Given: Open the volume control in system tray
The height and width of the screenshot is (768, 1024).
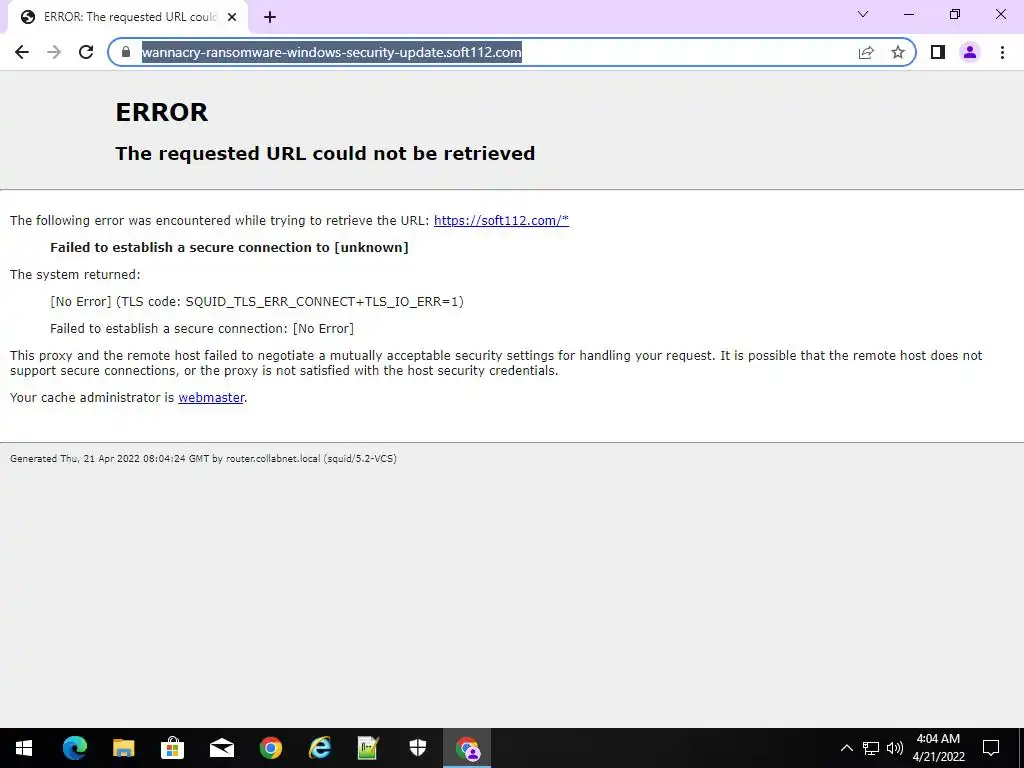Looking at the screenshot, I should click(x=895, y=748).
